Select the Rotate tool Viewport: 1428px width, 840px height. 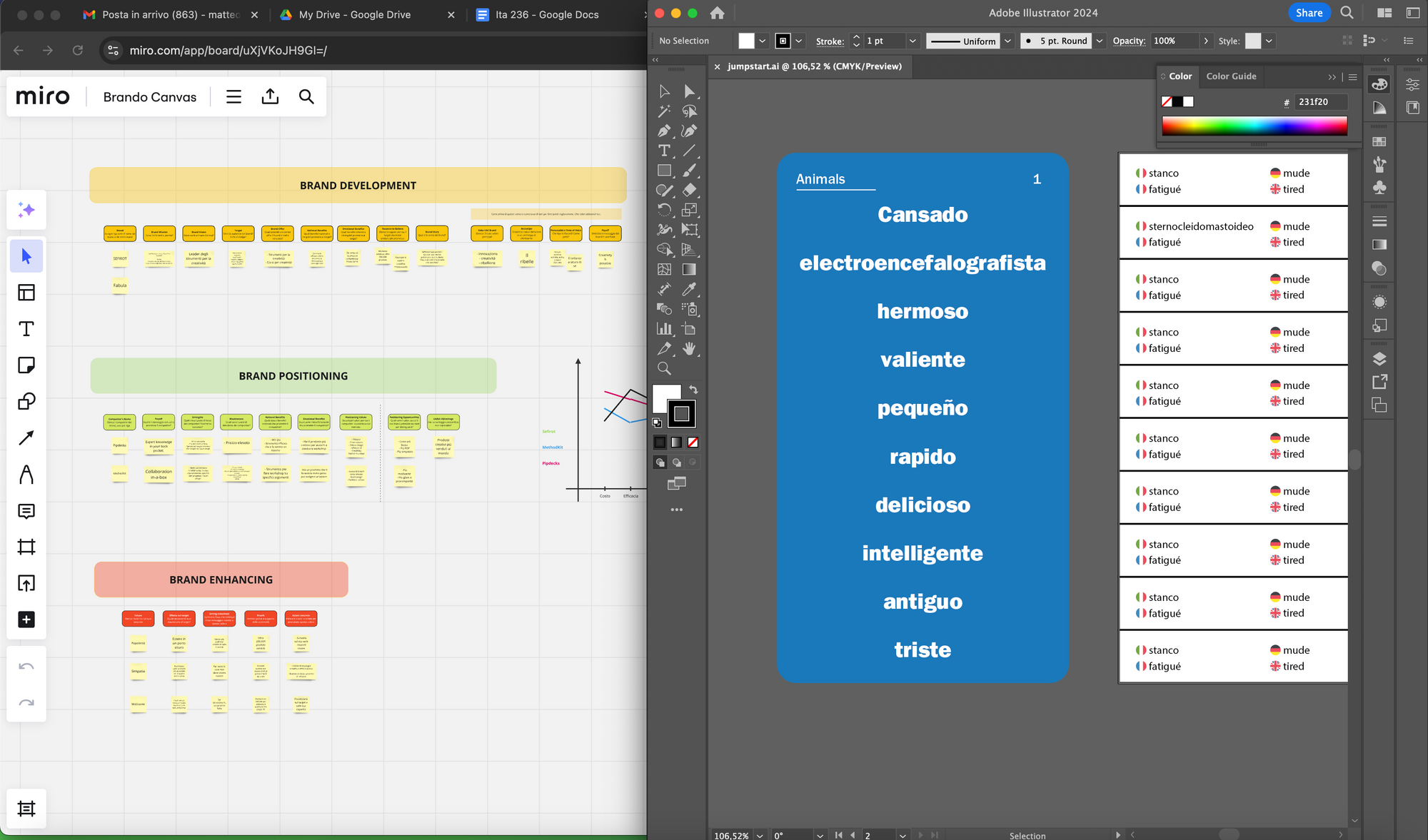[x=664, y=210]
